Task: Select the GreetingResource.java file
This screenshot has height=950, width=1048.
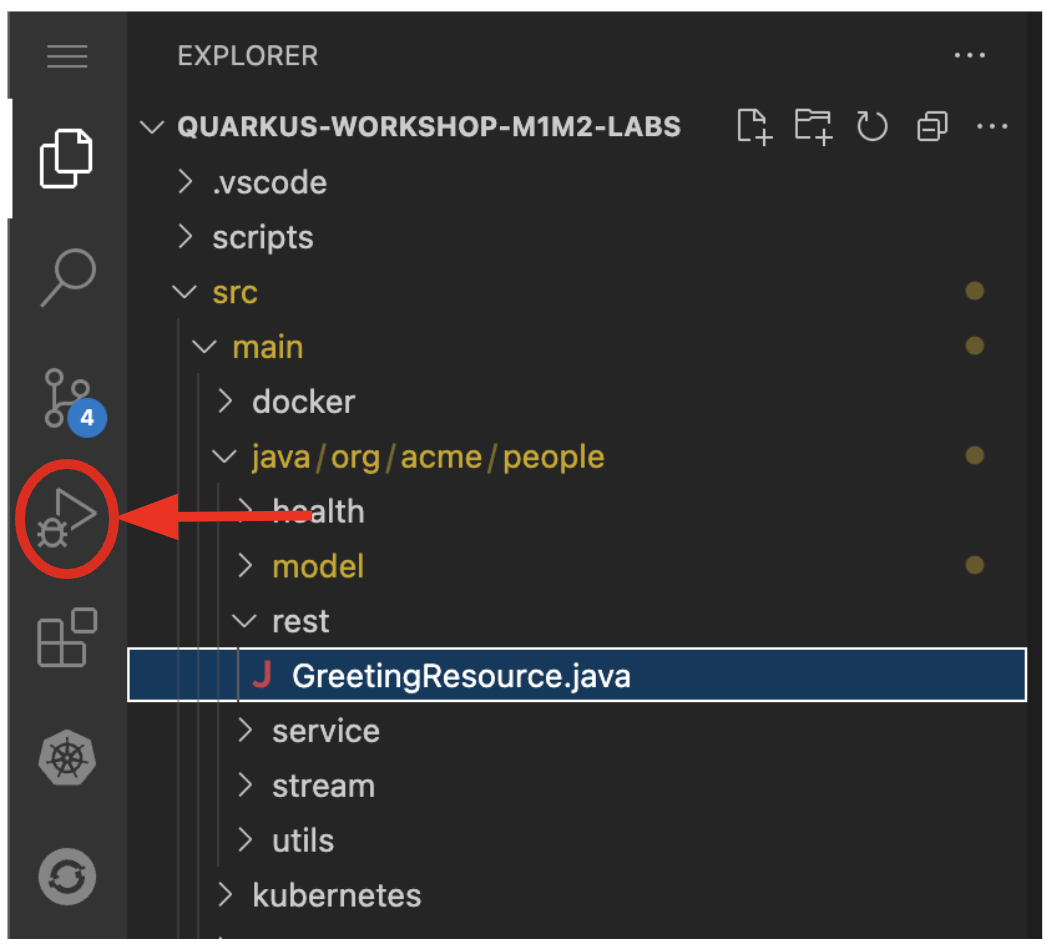Action: tap(461, 676)
